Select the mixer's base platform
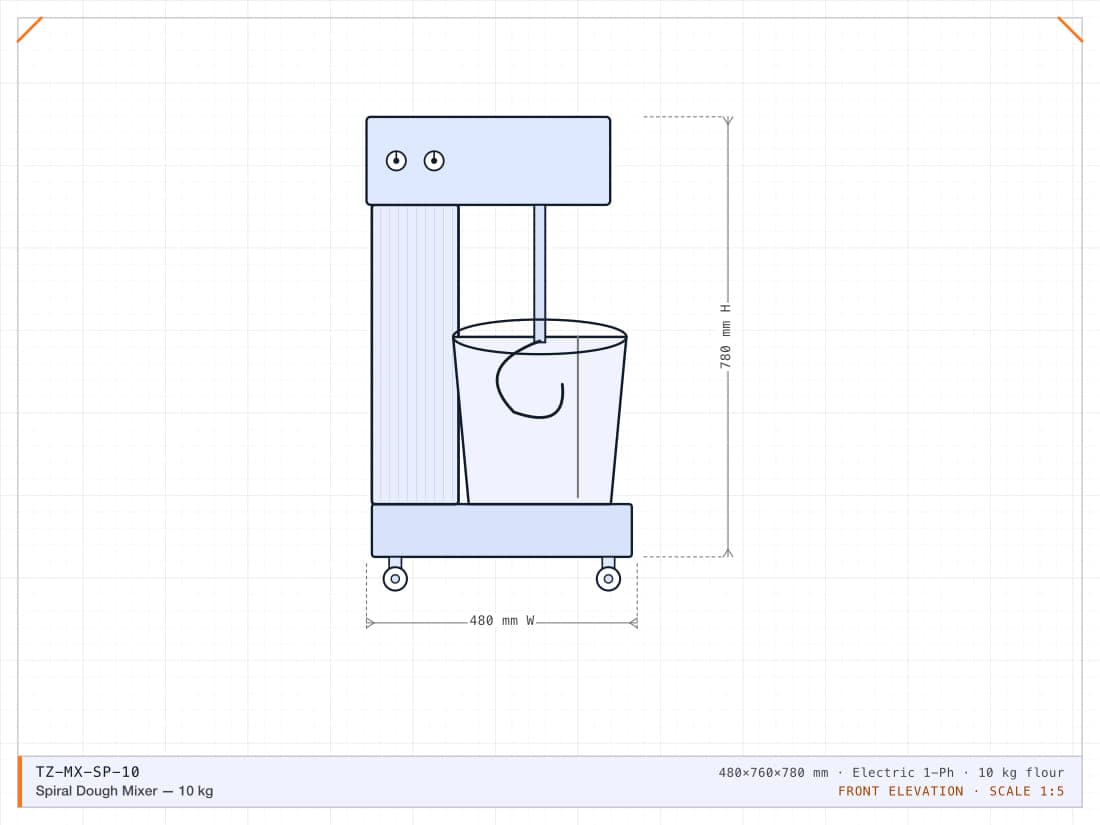The height and width of the screenshot is (825, 1100). pos(502,530)
